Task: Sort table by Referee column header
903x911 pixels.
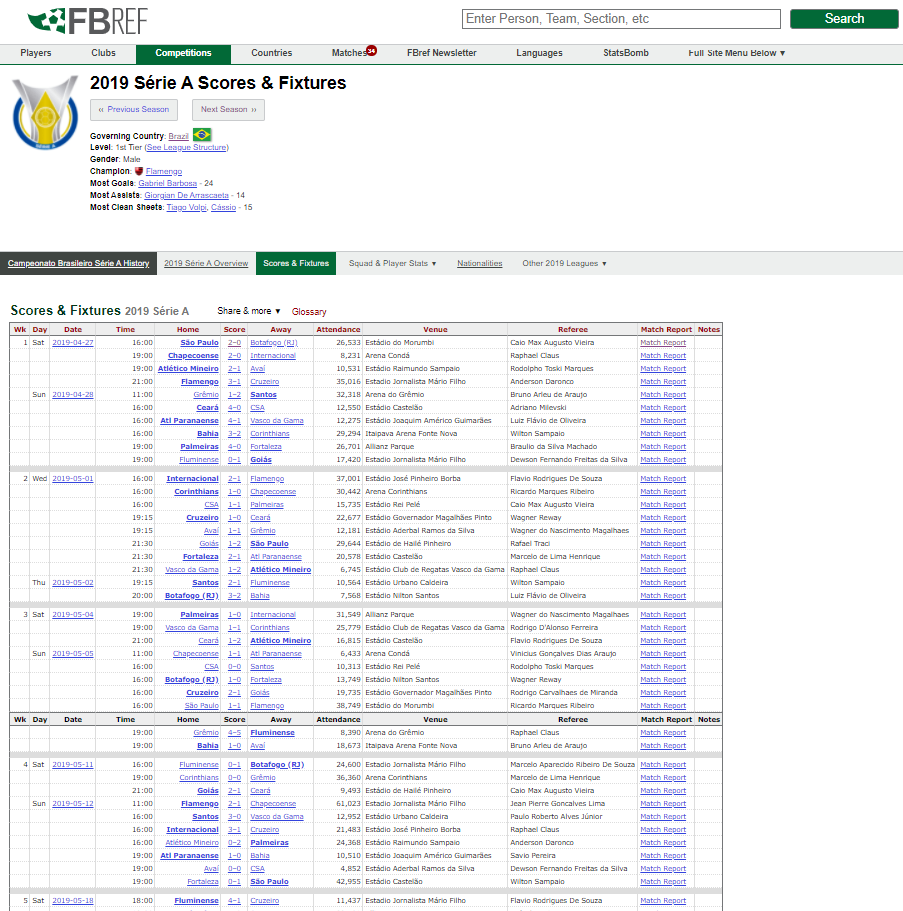Action: [573, 329]
